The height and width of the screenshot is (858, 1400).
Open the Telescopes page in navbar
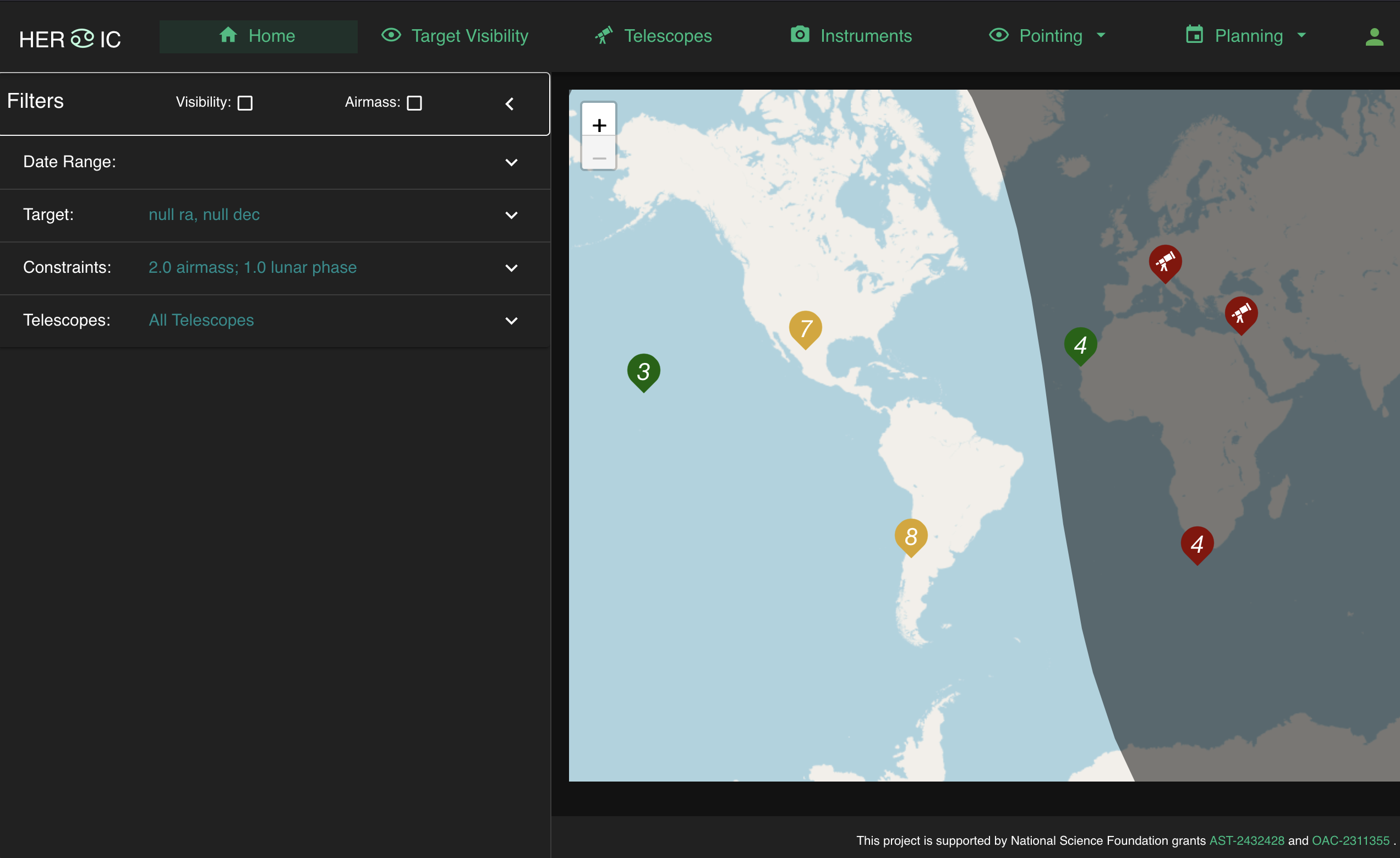point(653,36)
